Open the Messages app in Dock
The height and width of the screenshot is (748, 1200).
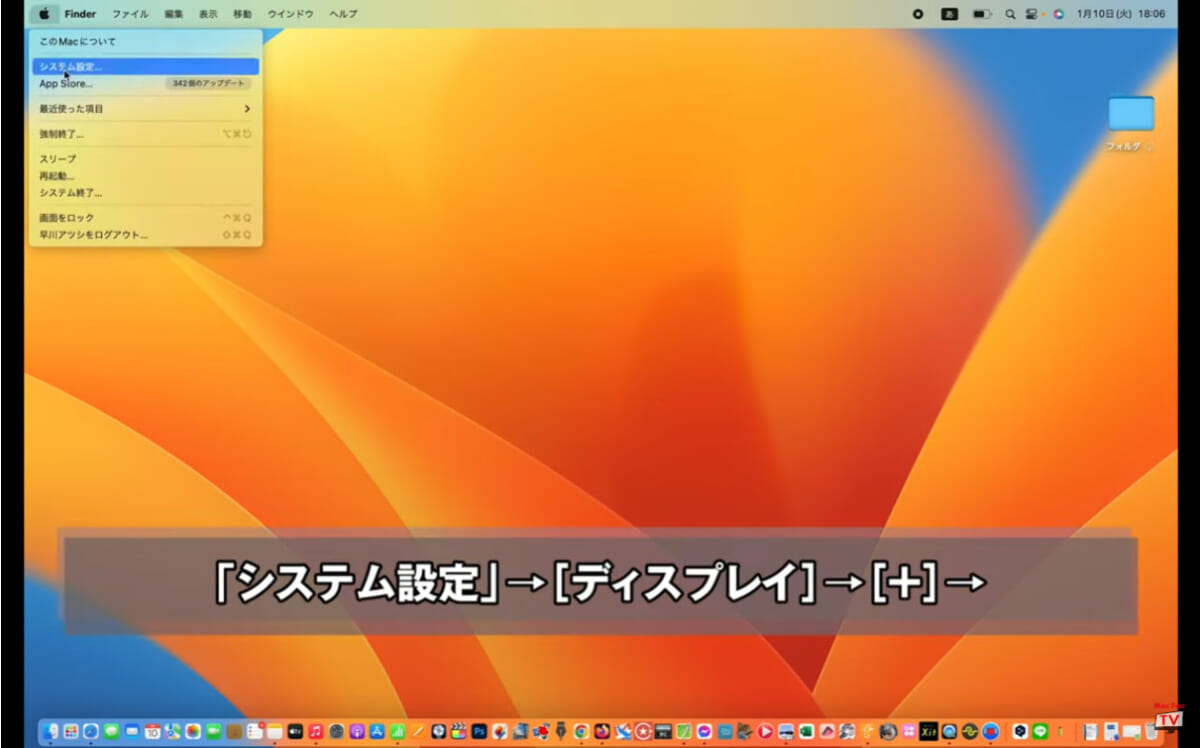[111, 731]
